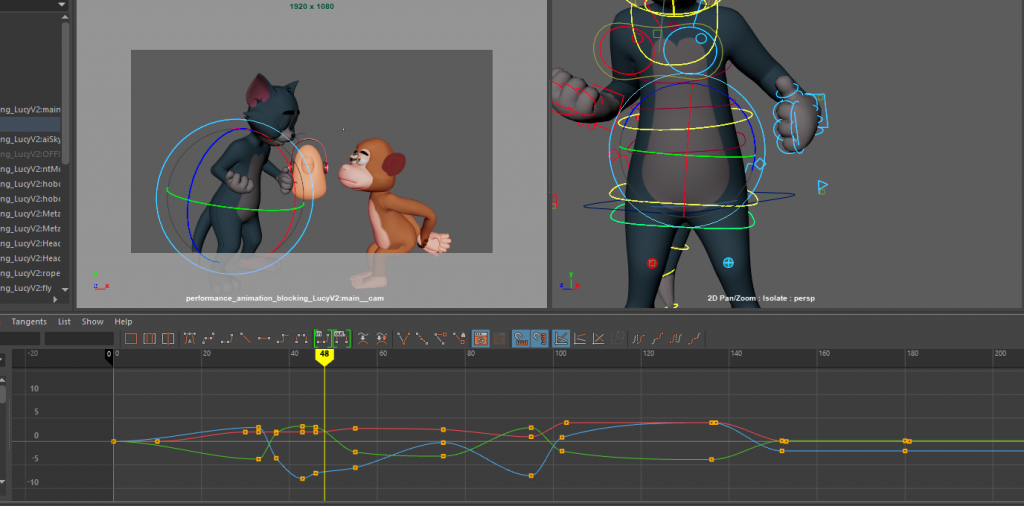The height and width of the screenshot is (506, 1024).
Task: Click the outliner scroll up arrow
Action: click(65, 16)
